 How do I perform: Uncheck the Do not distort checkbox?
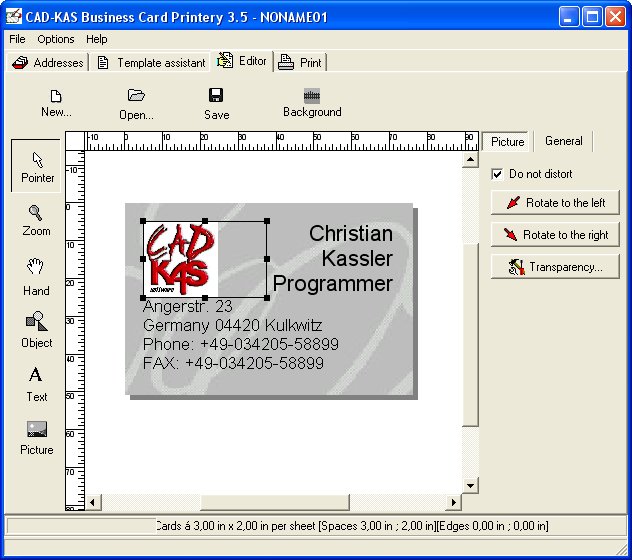[497, 174]
